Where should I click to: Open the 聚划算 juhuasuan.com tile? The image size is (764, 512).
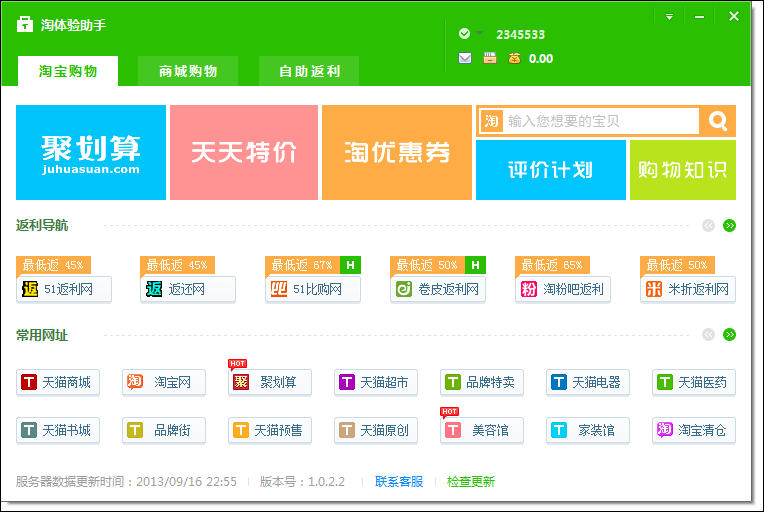(91, 152)
